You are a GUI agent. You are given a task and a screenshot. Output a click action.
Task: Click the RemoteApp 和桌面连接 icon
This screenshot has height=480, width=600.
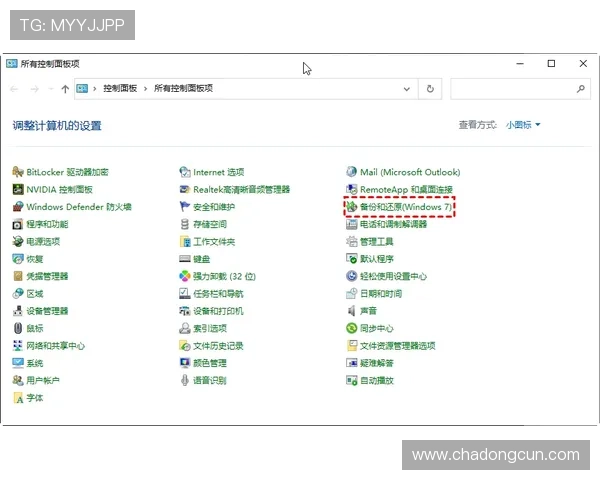[351, 189]
